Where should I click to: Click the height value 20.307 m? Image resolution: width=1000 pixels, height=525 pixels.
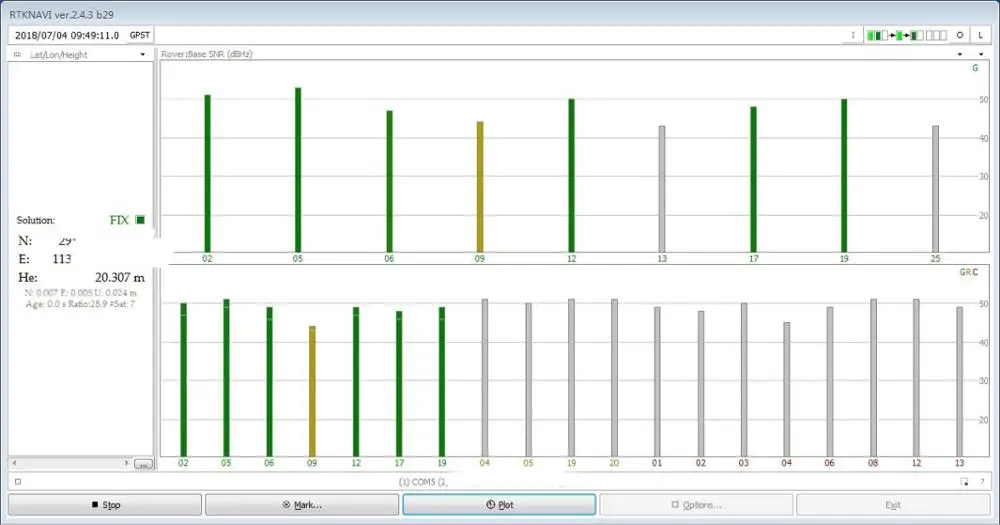(120, 277)
